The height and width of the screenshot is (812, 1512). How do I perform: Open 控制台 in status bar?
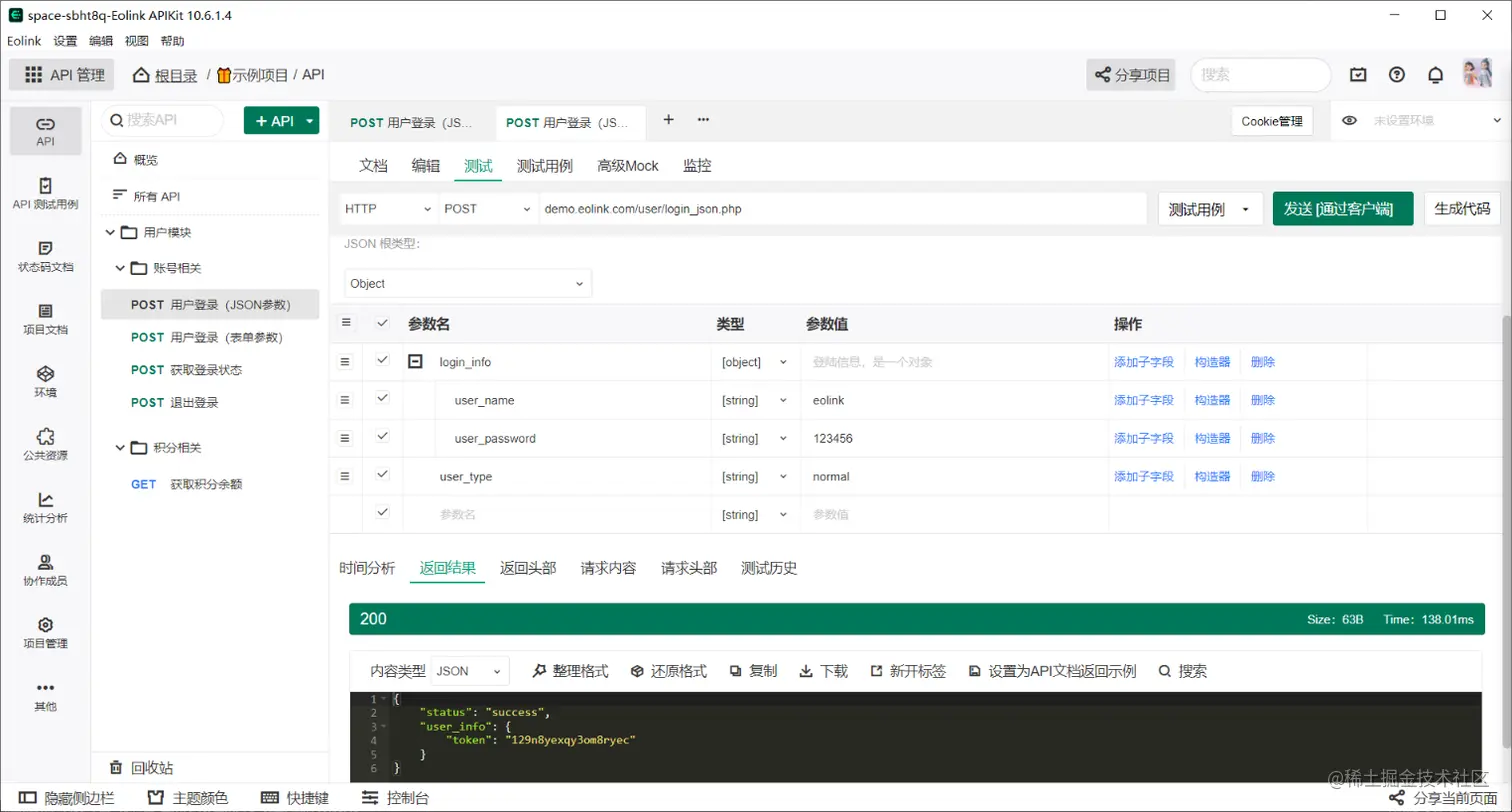[395, 798]
